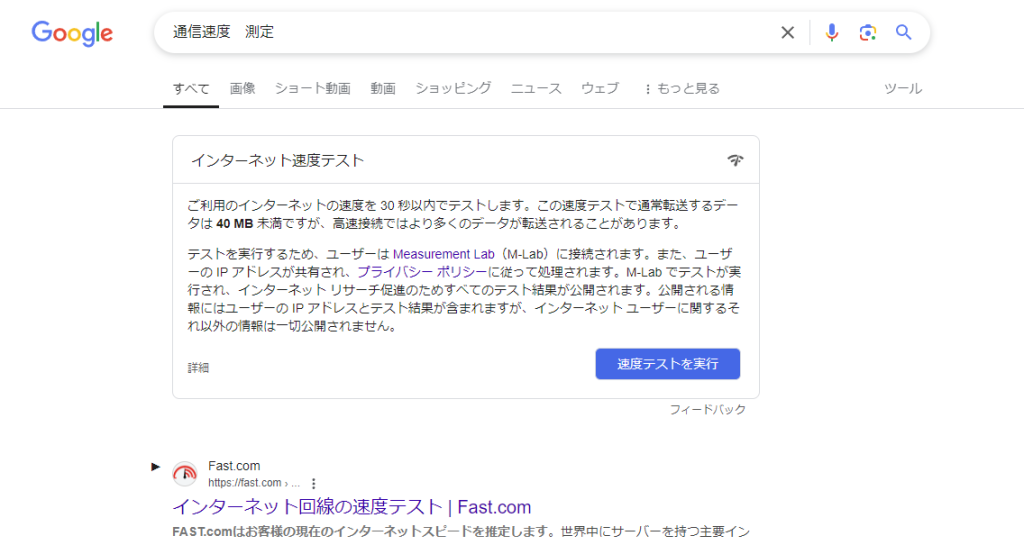Open the ショート動画 tab
The height and width of the screenshot is (545, 1024).
312,88
